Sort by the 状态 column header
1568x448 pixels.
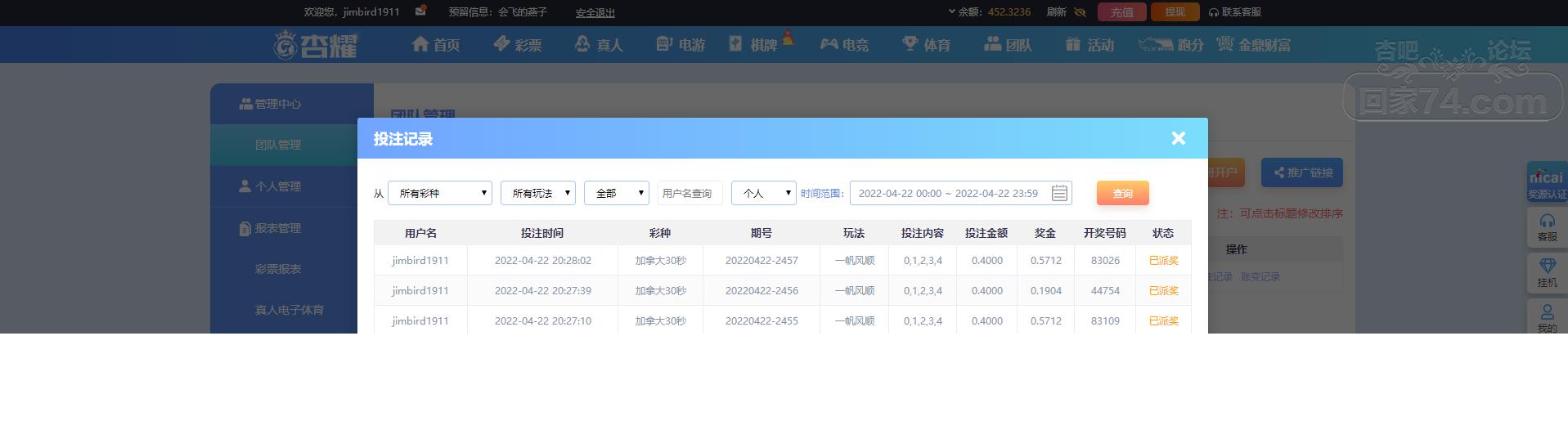point(1163,233)
